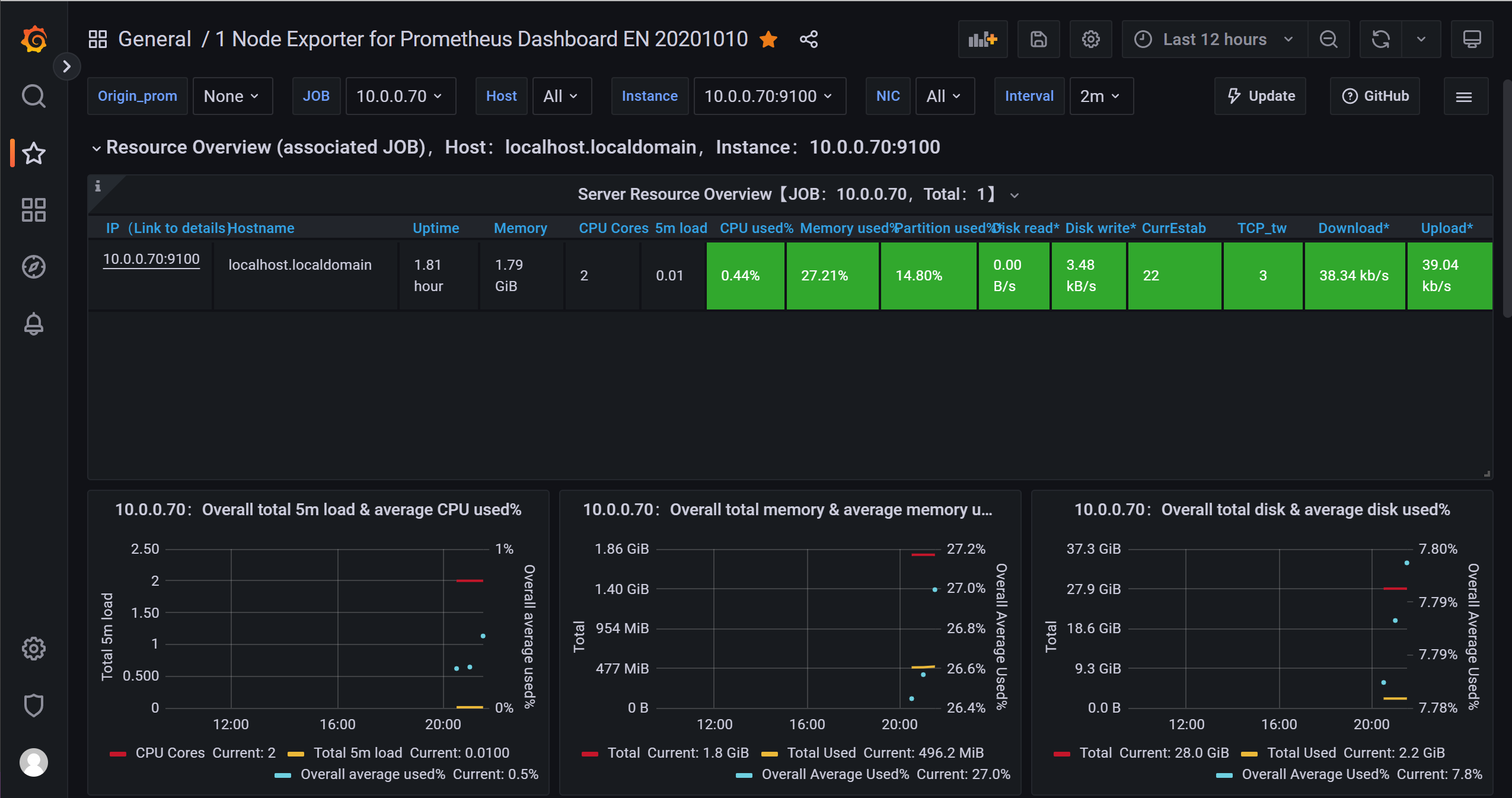Viewport: 1512px width, 798px height.
Task: Open the Grafana home logo
Action: click(x=34, y=39)
